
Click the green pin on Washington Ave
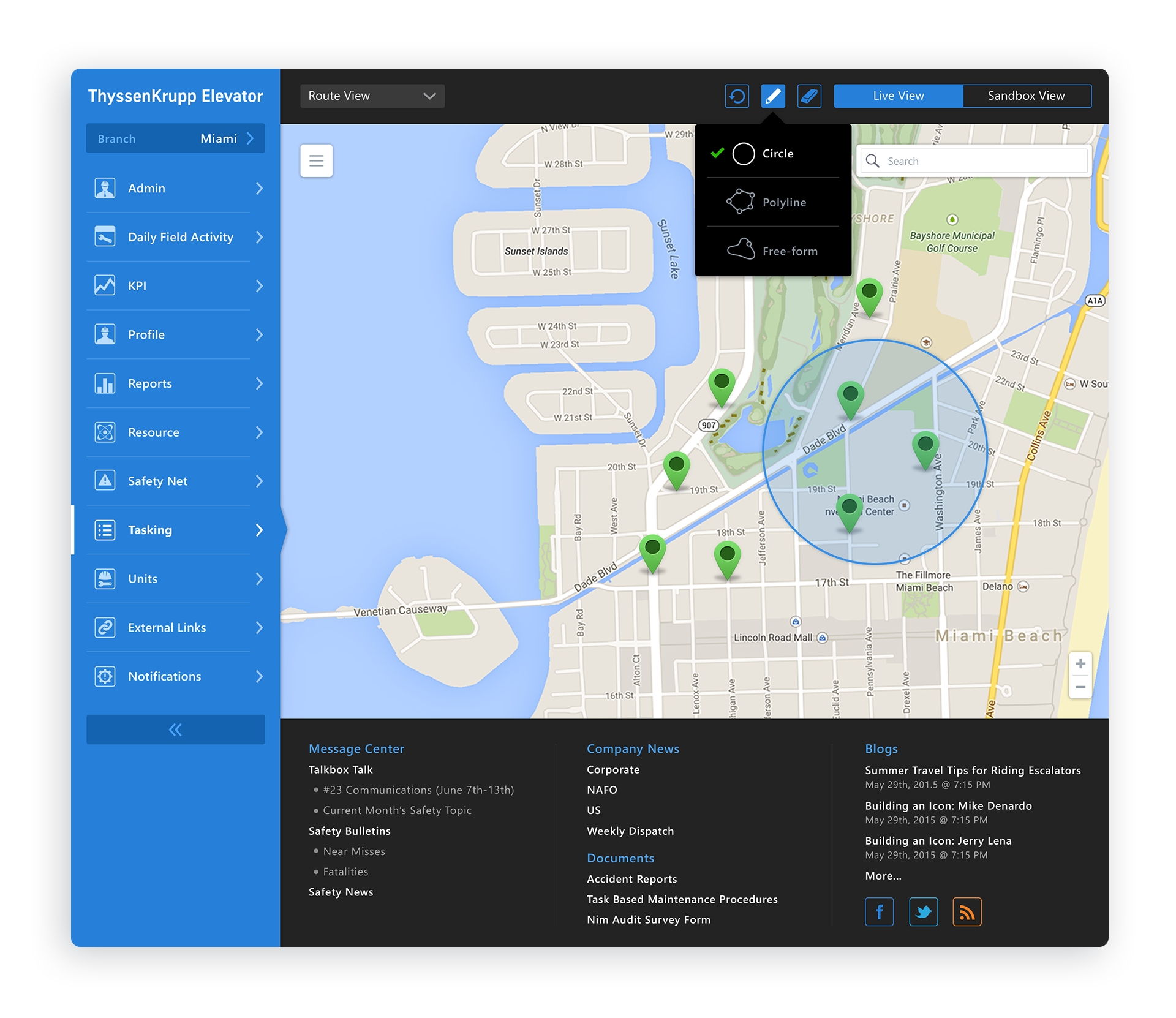[x=925, y=450]
